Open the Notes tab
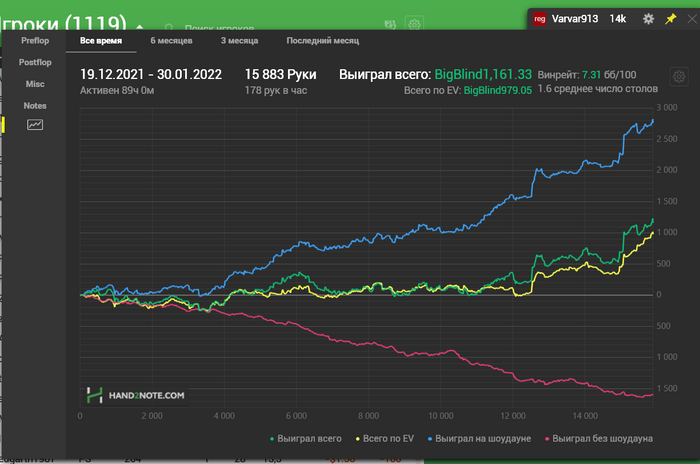This screenshot has height=464, width=700. pos(35,106)
